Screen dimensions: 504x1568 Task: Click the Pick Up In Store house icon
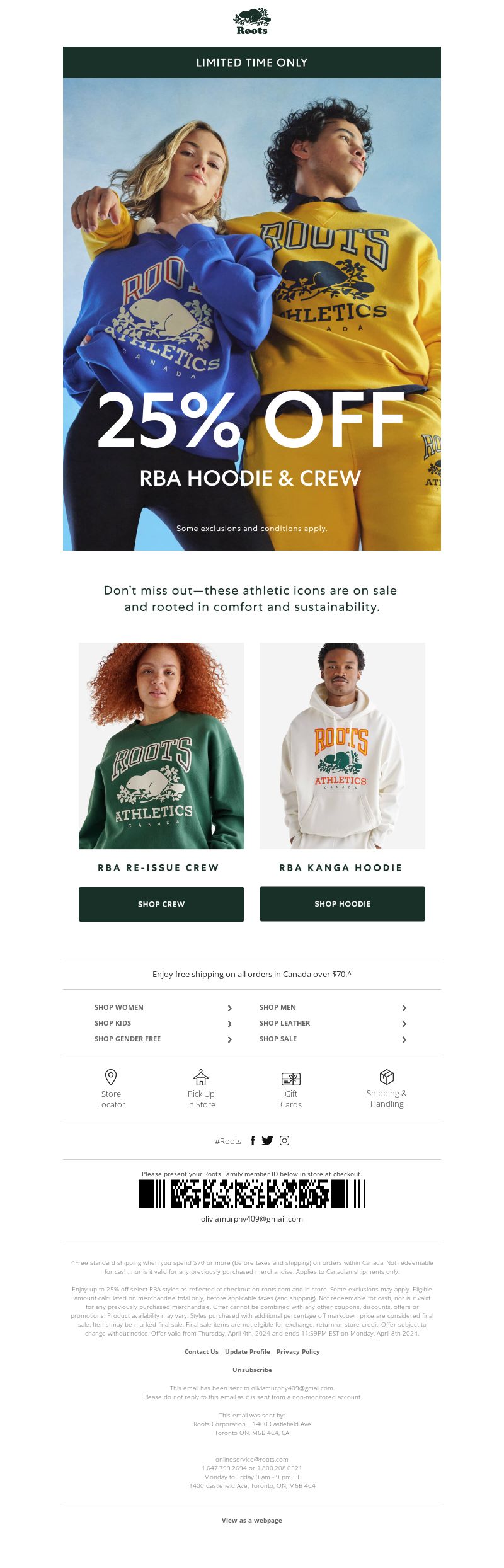tap(201, 1077)
